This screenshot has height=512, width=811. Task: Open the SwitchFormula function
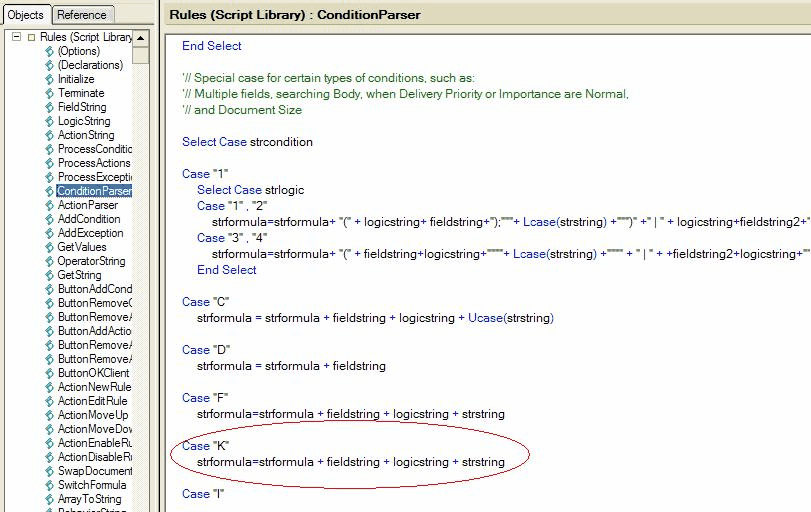pyautogui.click(x=92, y=484)
